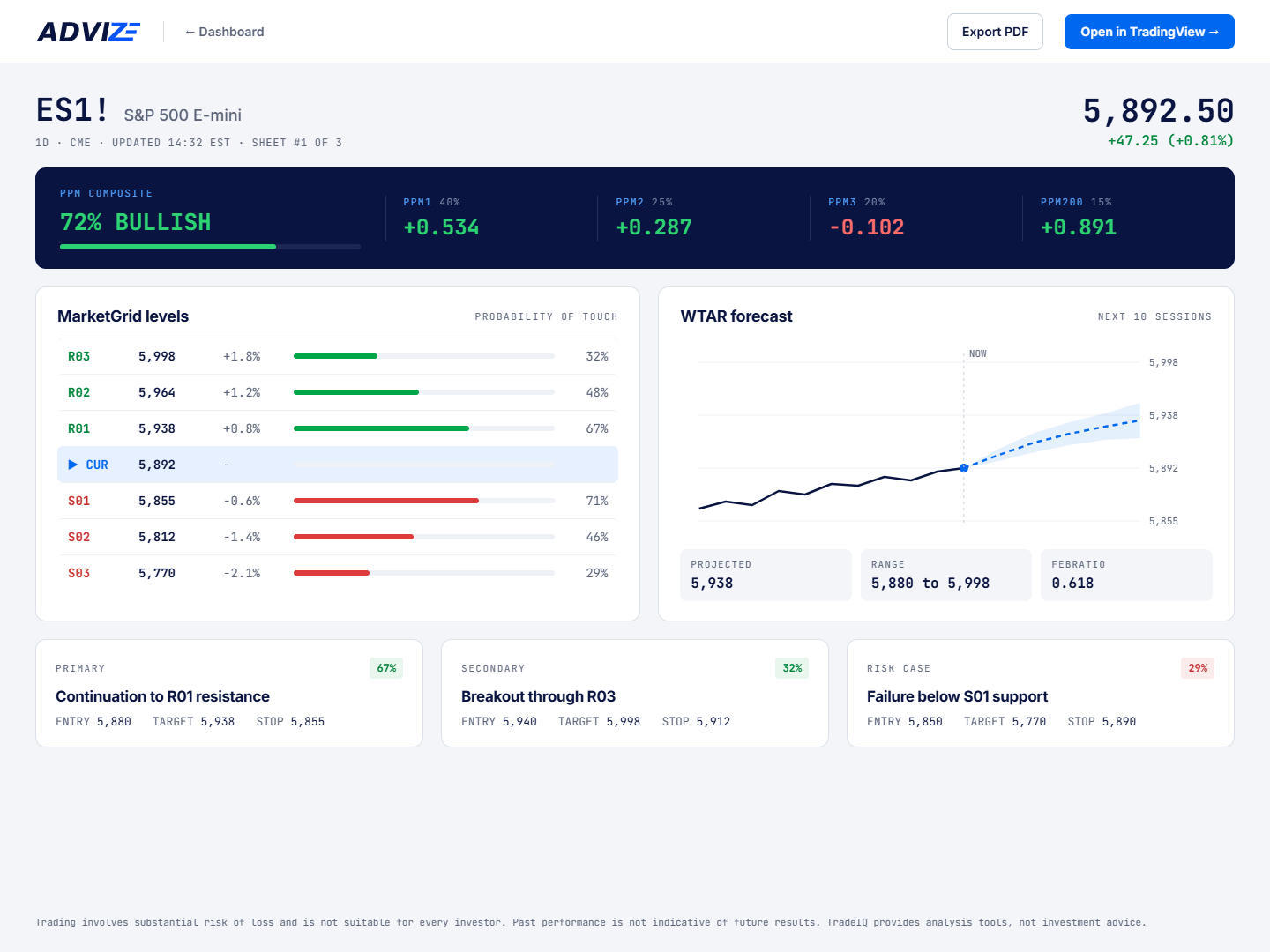Click the 48% touch probability value
The height and width of the screenshot is (952, 1270).
click(597, 392)
